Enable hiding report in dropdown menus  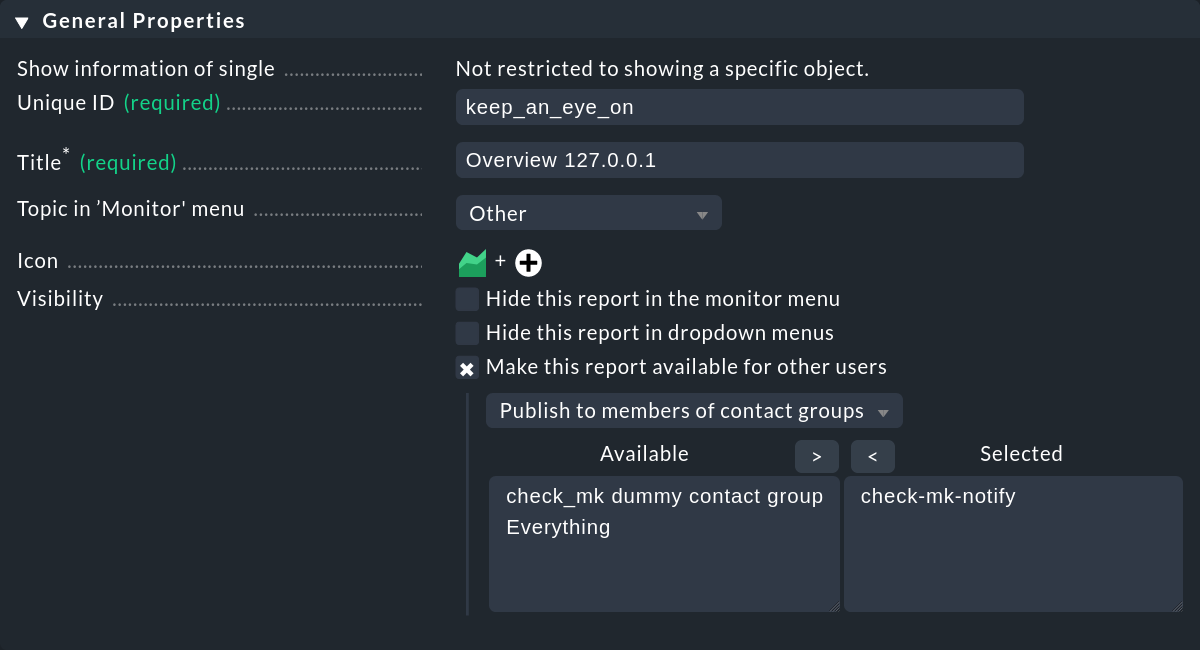[466, 333]
